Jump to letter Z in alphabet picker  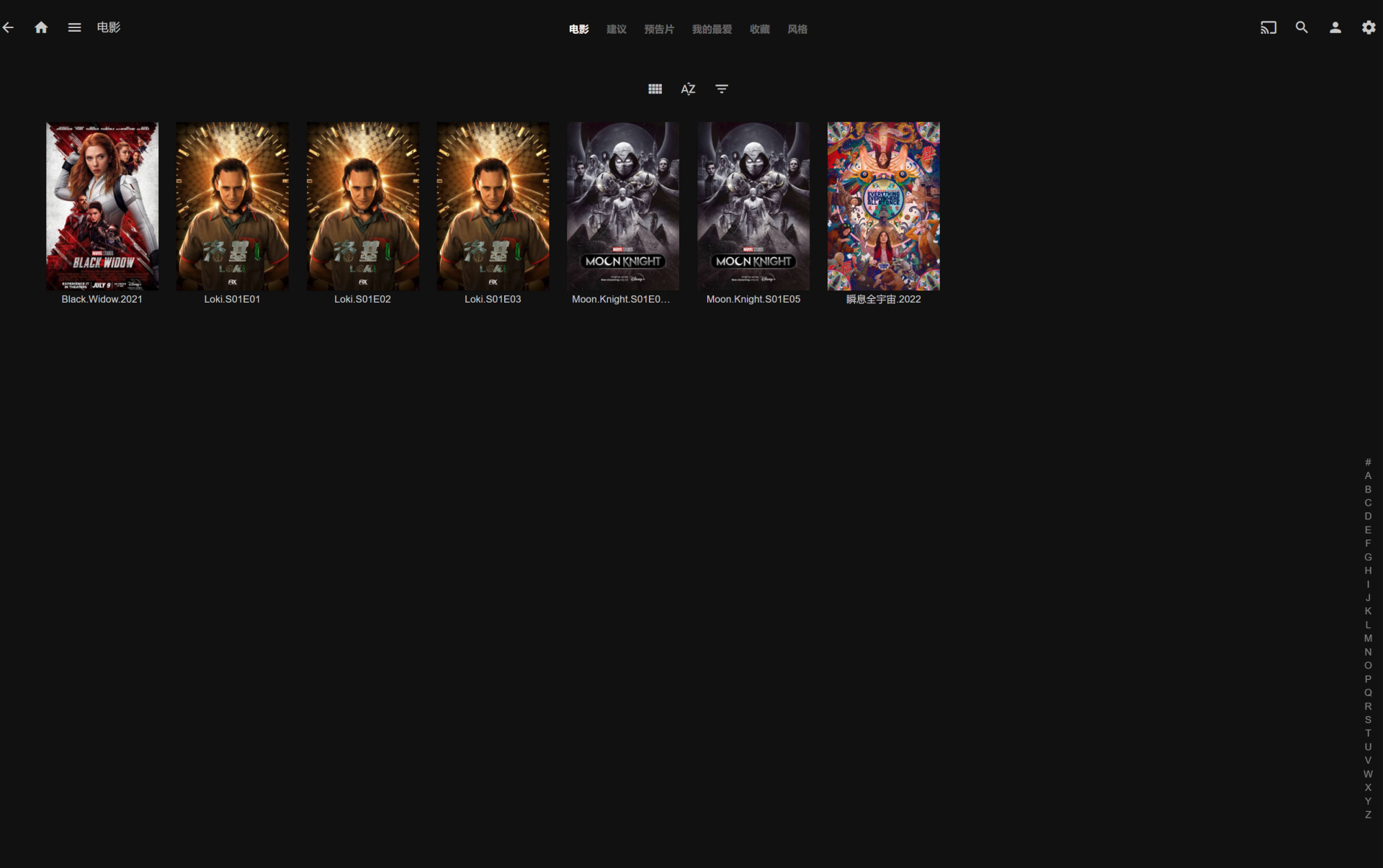tap(1368, 815)
